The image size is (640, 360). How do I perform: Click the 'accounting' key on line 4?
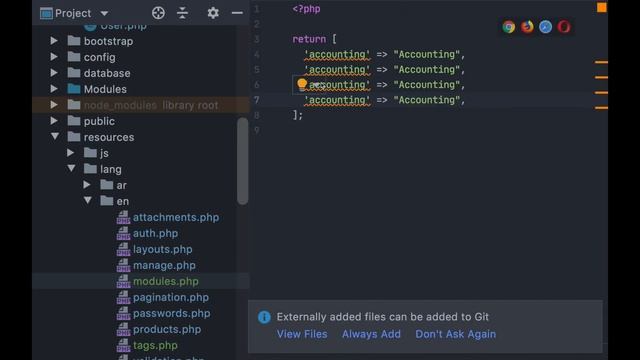point(337,54)
